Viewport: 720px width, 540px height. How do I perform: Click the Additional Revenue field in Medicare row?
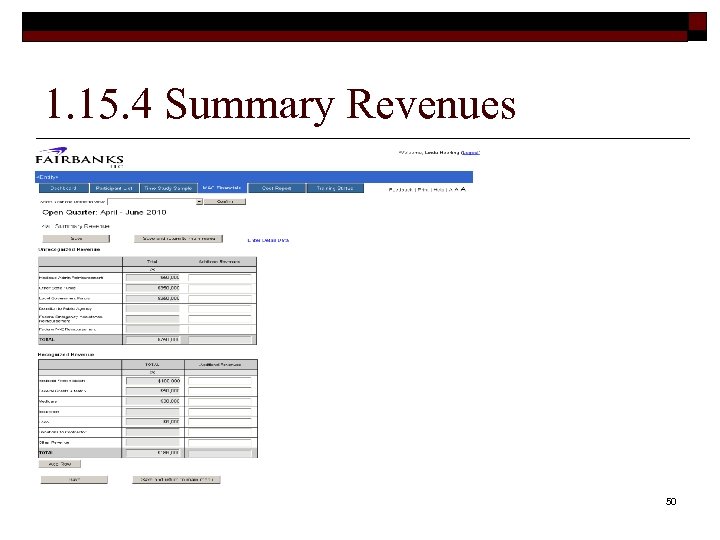coord(220,401)
